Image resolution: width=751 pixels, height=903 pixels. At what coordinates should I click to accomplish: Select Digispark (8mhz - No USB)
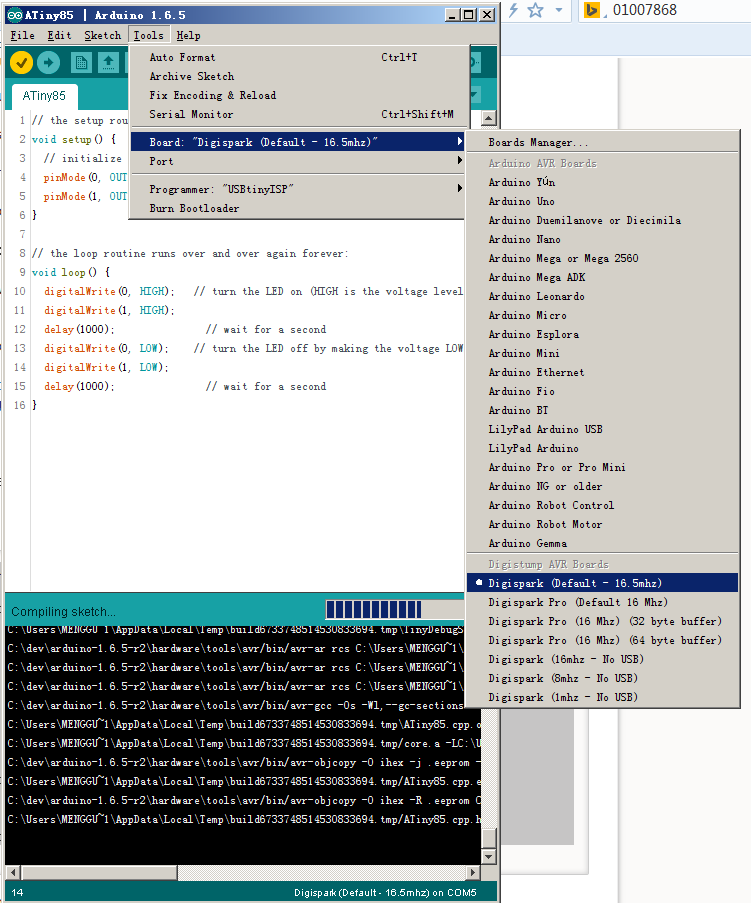pyautogui.click(x=602, y=678)
